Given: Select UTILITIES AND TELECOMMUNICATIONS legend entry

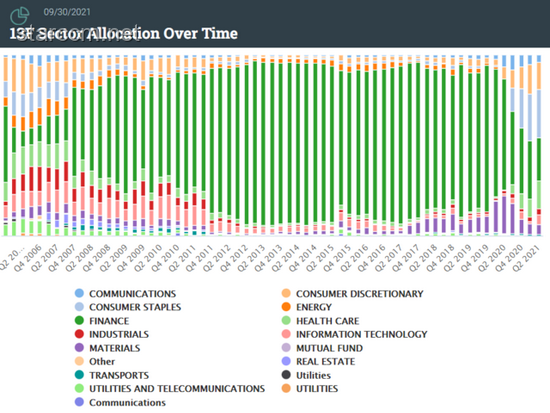Looking at the screenshot, I should click(170, 388).
